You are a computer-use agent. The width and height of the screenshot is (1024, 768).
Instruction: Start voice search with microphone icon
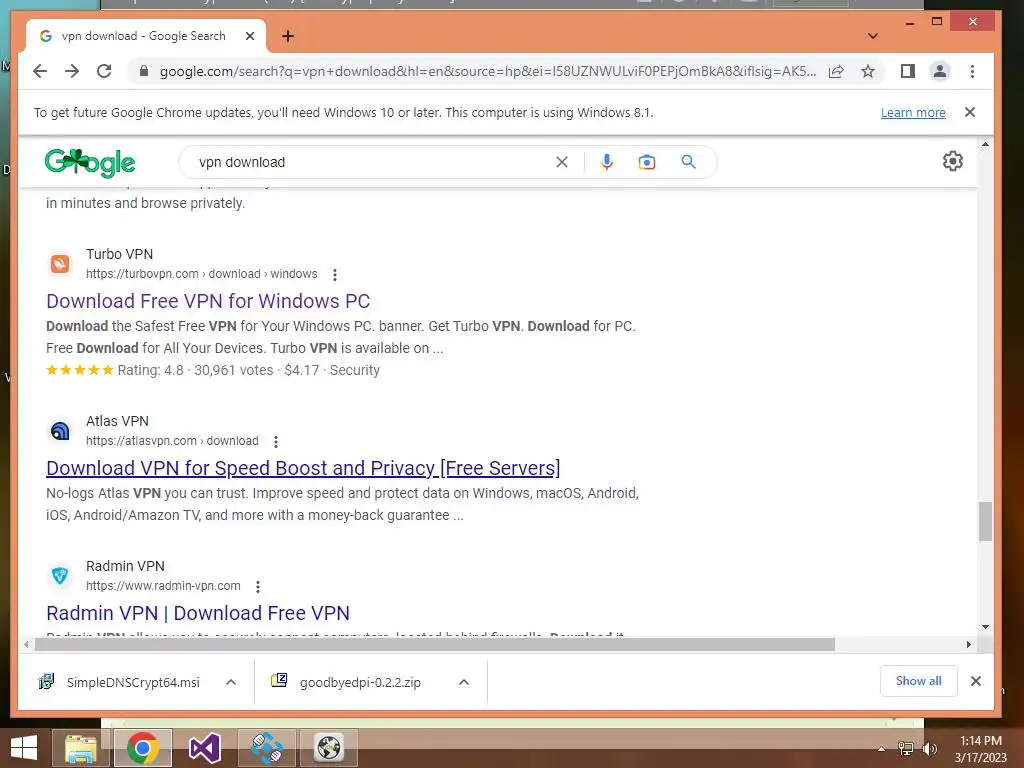[607, 162]
